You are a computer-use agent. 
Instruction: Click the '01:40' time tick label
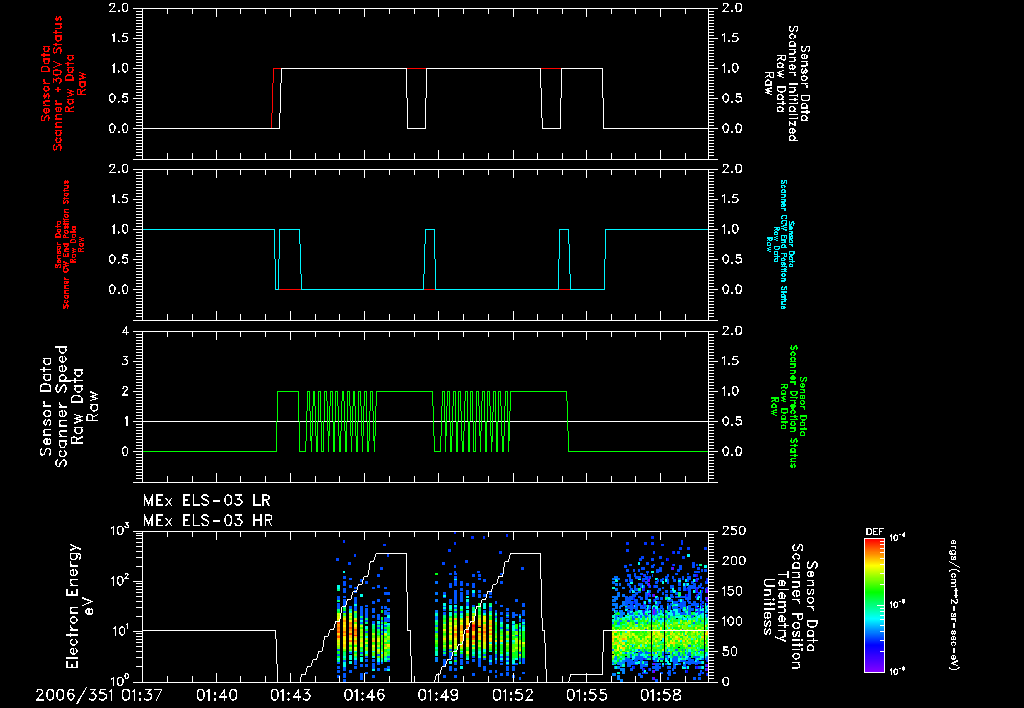coord(216,695)
